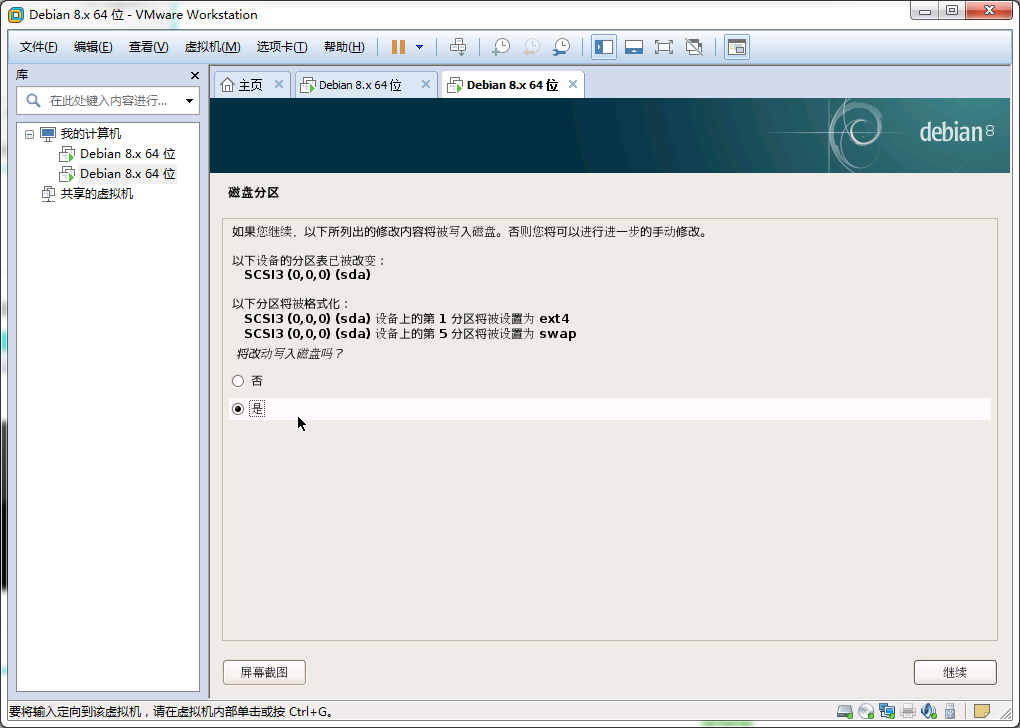This screenshot has height=728, width=1020.
Task: Click the CD/DVD drive status icon
Action: tap(866, 711)
